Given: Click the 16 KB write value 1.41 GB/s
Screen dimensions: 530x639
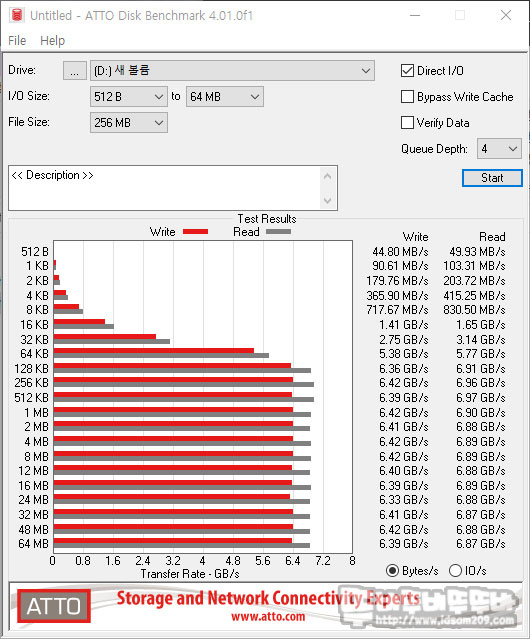Looking at the screenshot, I should click(x=404, y=324).
